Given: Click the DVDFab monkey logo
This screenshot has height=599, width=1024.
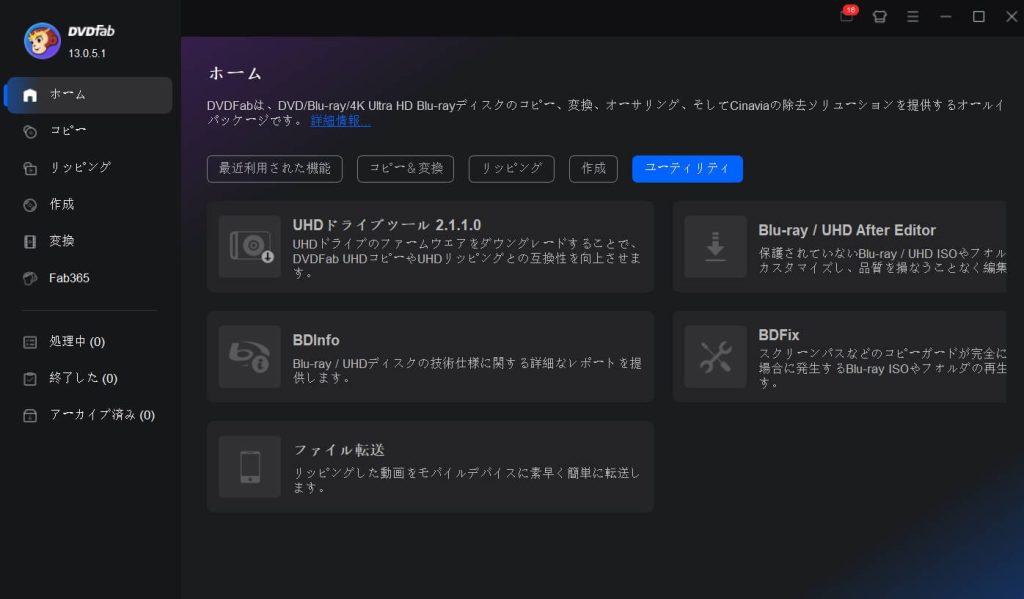Looking at the screenshot, I should click(41, 41).
